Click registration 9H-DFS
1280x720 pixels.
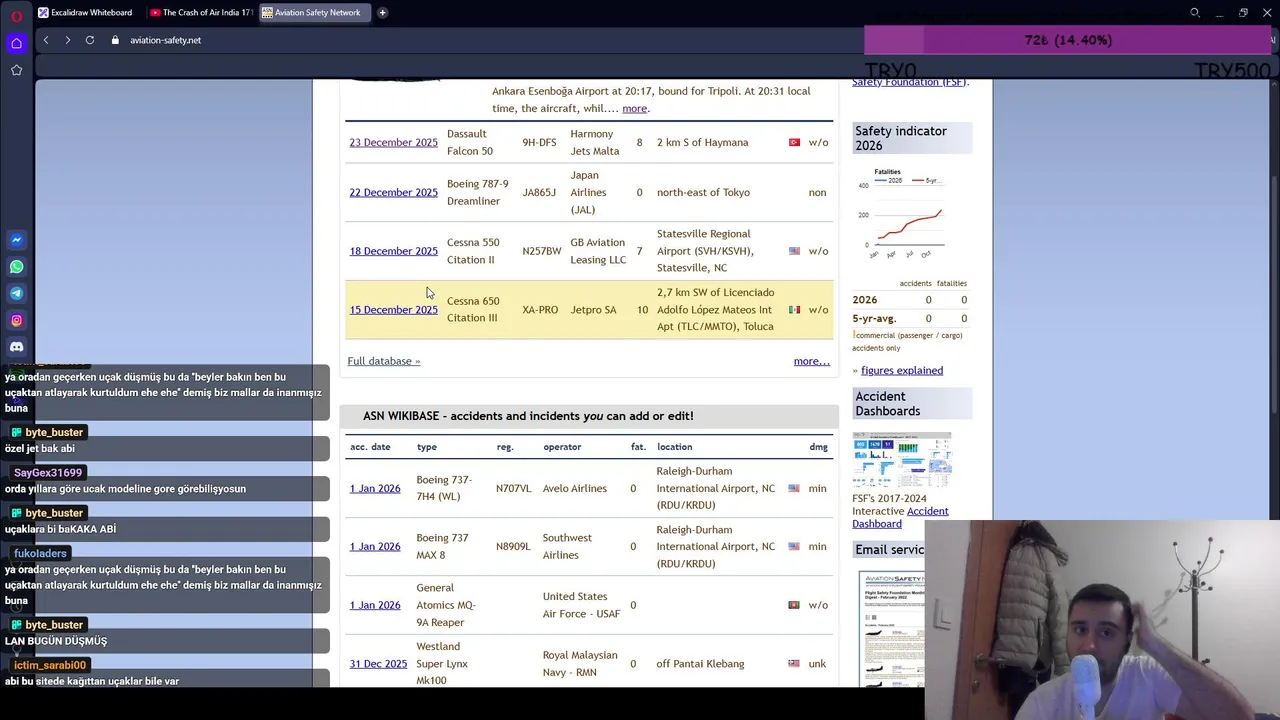pyautogui.click(x=539, y=142)
